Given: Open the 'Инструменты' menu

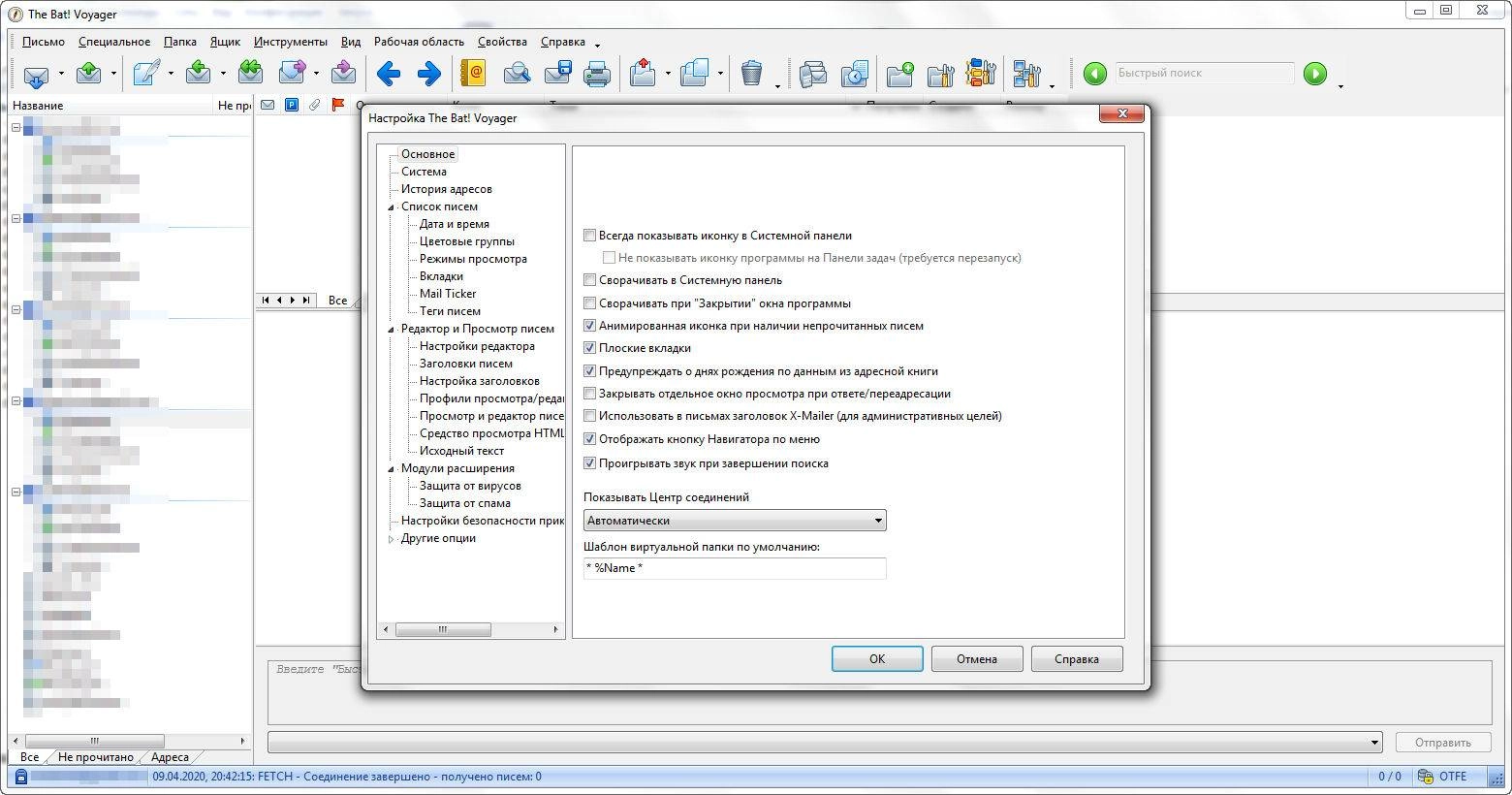Looking at the screenshot, I should [x=291, y=42].
